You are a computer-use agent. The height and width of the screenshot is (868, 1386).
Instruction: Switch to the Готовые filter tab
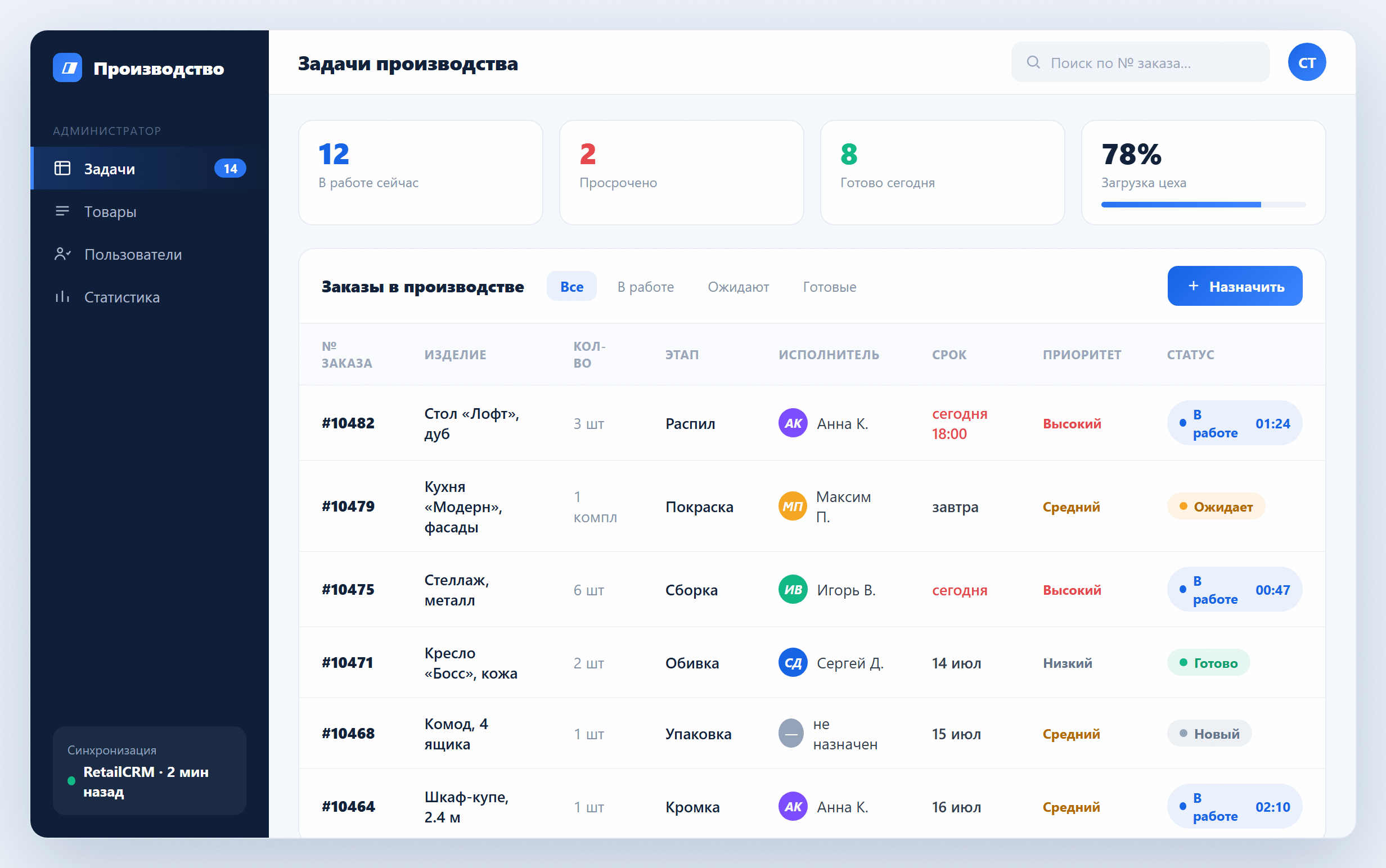pos(830,286)
